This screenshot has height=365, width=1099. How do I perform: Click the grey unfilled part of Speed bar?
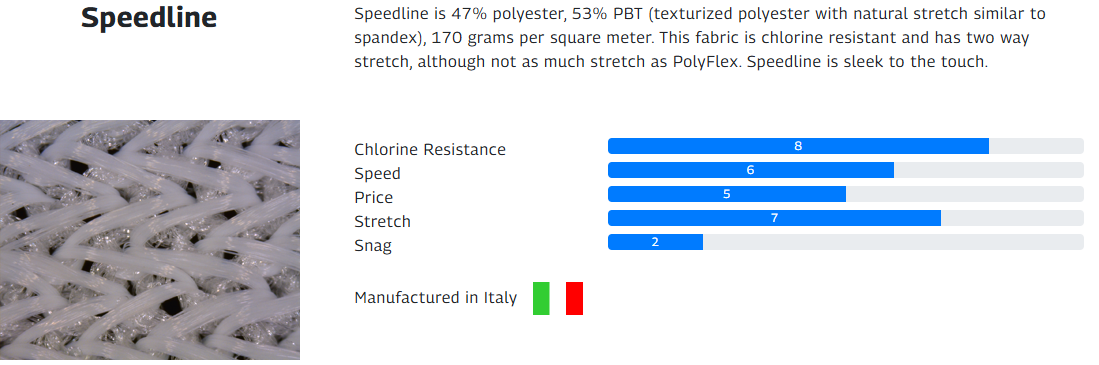(x=989, y=170)
